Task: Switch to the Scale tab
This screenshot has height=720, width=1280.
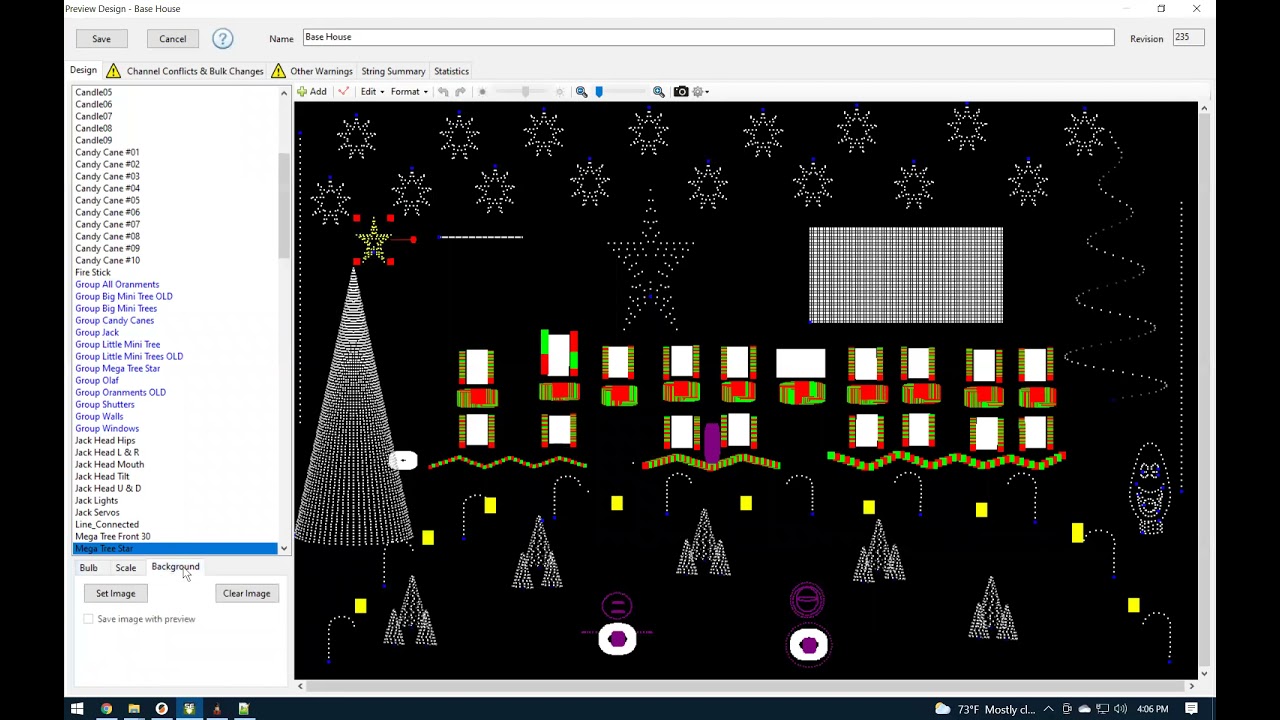Action: click(x=125, y=568)
